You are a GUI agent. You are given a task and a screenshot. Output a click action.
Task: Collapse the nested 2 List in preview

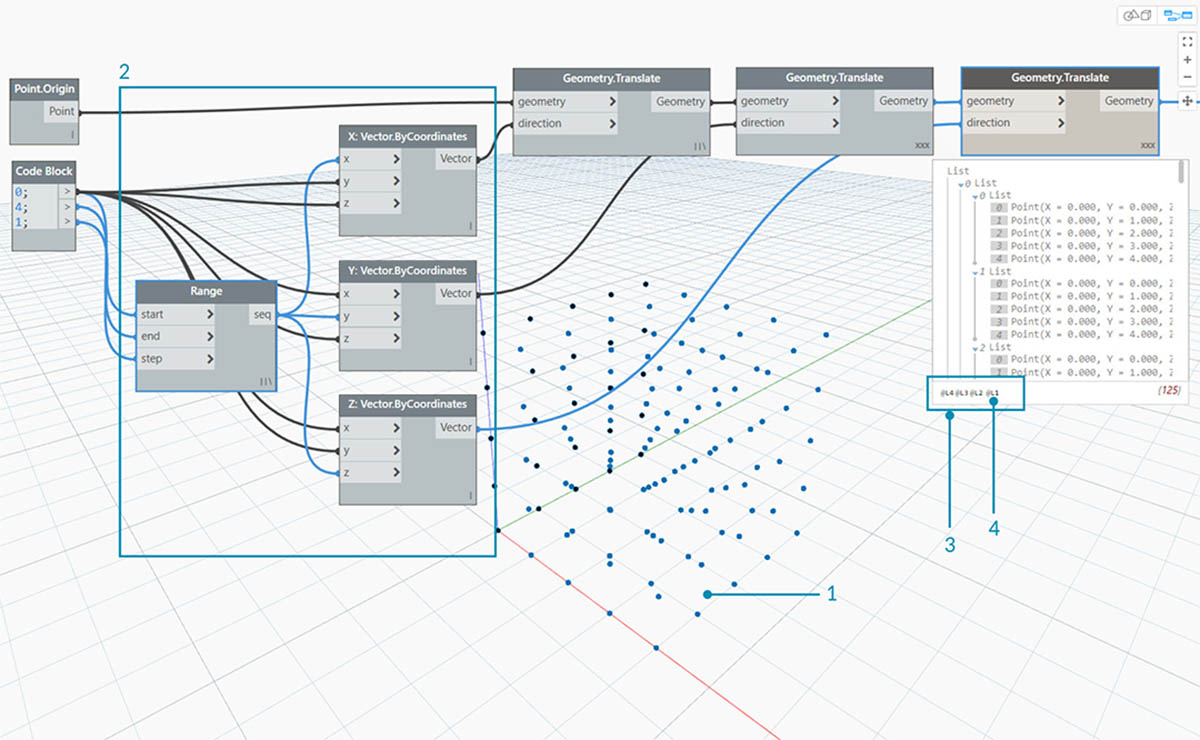974,347
